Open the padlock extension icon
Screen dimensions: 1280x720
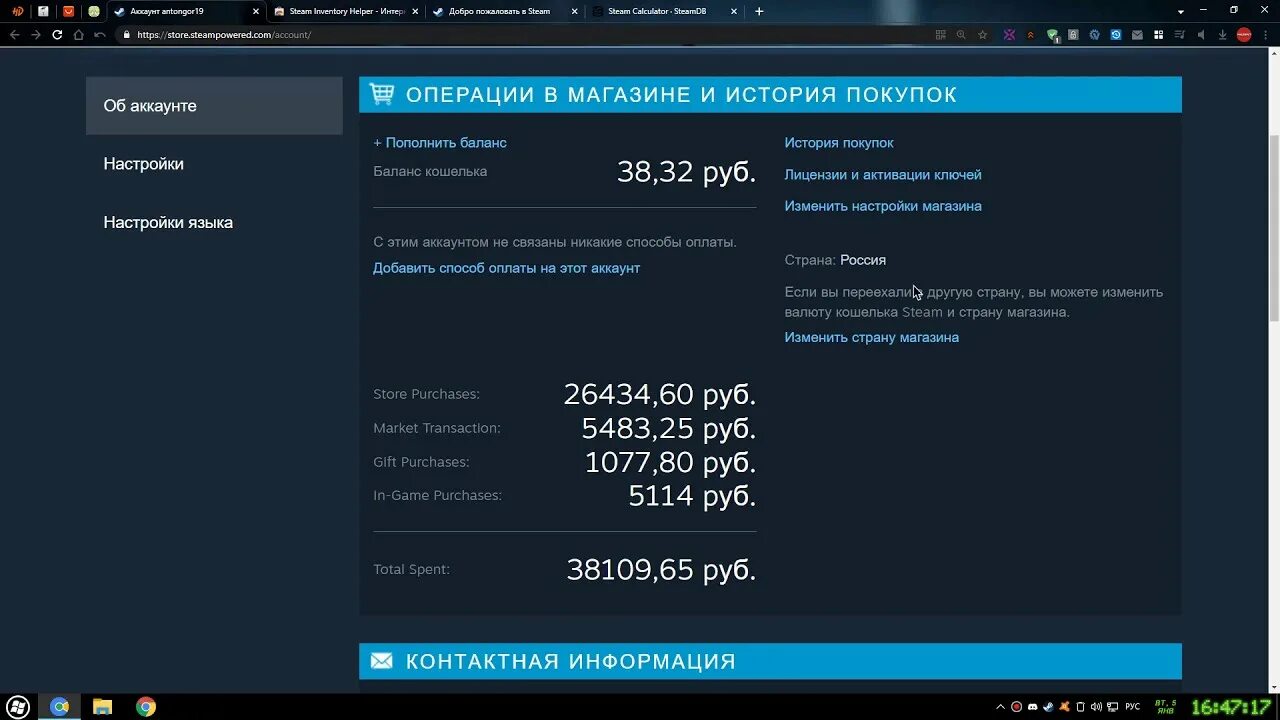pyautogui.click(x=1073, y=34)
